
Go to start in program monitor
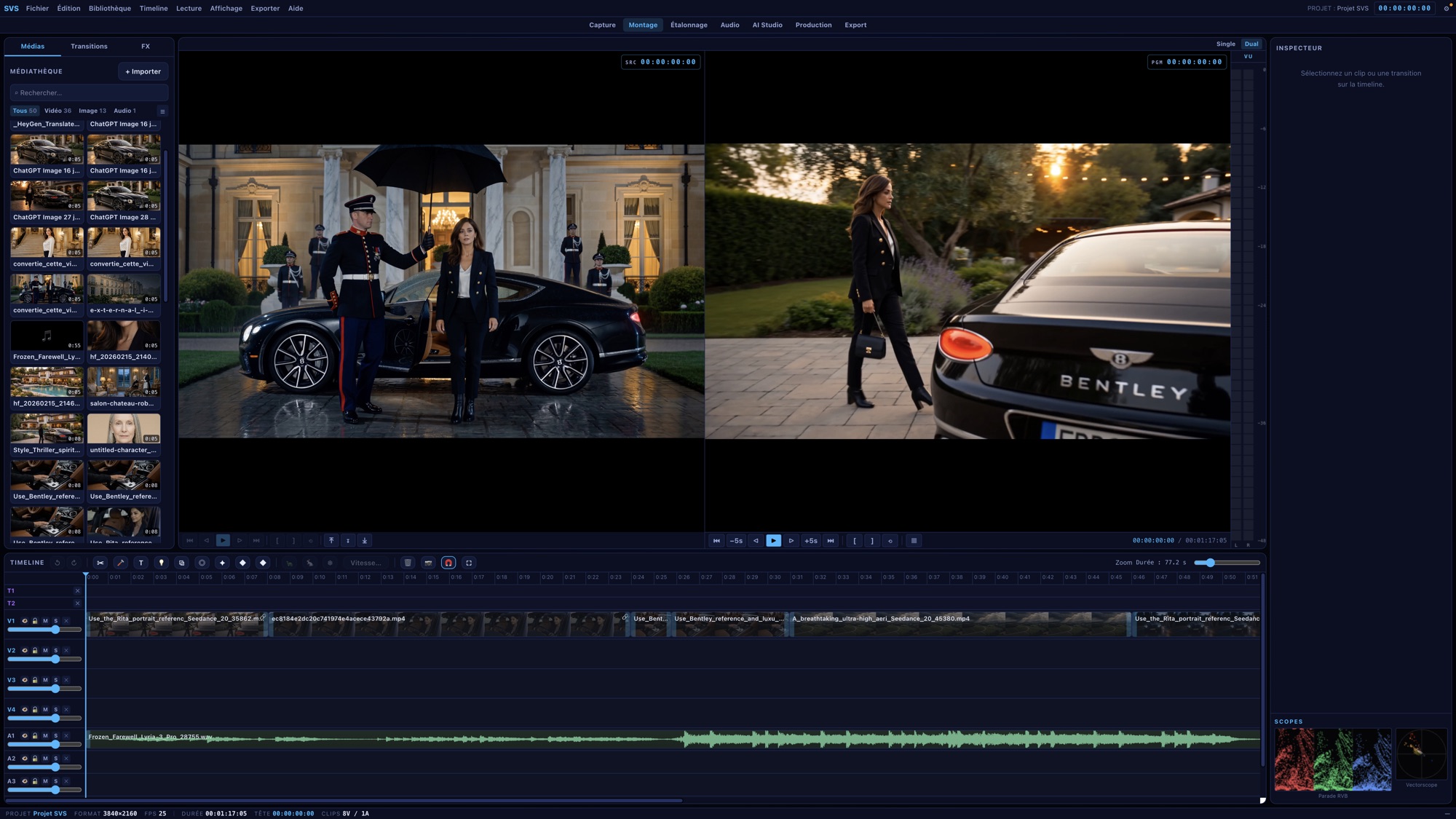[x=716, y=541]
